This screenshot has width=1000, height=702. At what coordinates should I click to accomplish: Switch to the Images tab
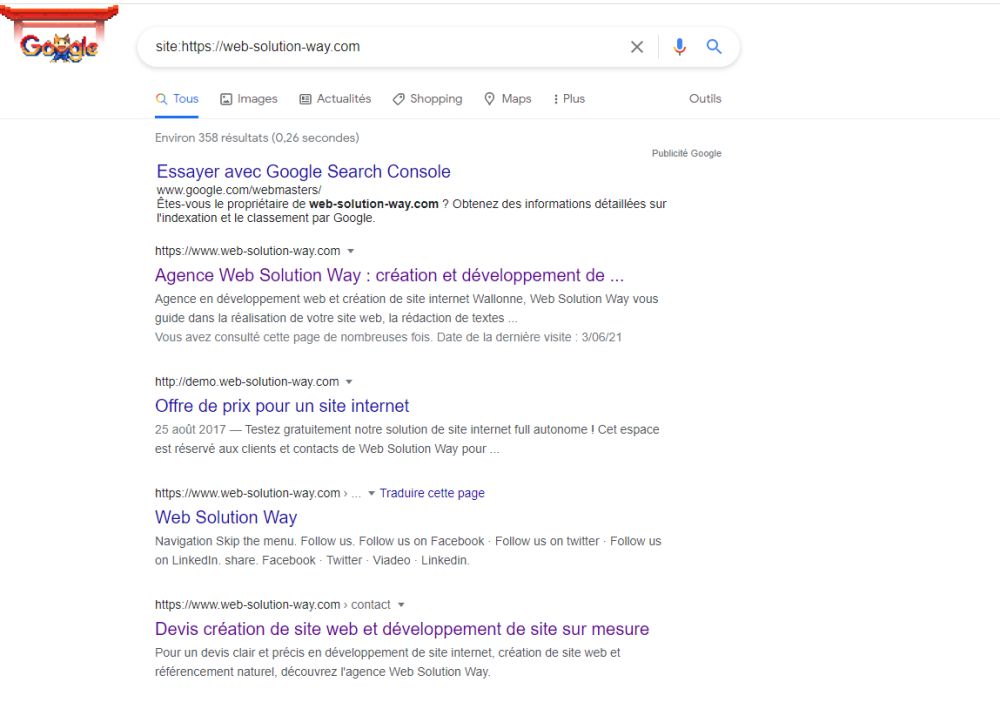coord(249,99)
